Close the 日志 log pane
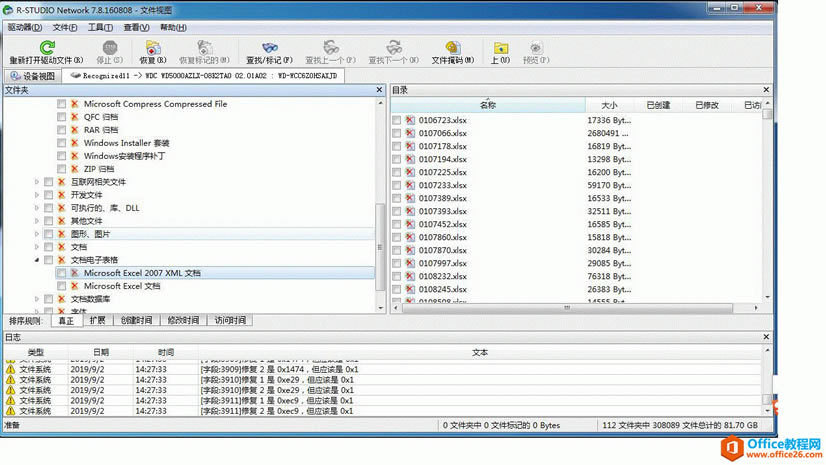Viewport: 826px width, 465px height. pos(766,337)
